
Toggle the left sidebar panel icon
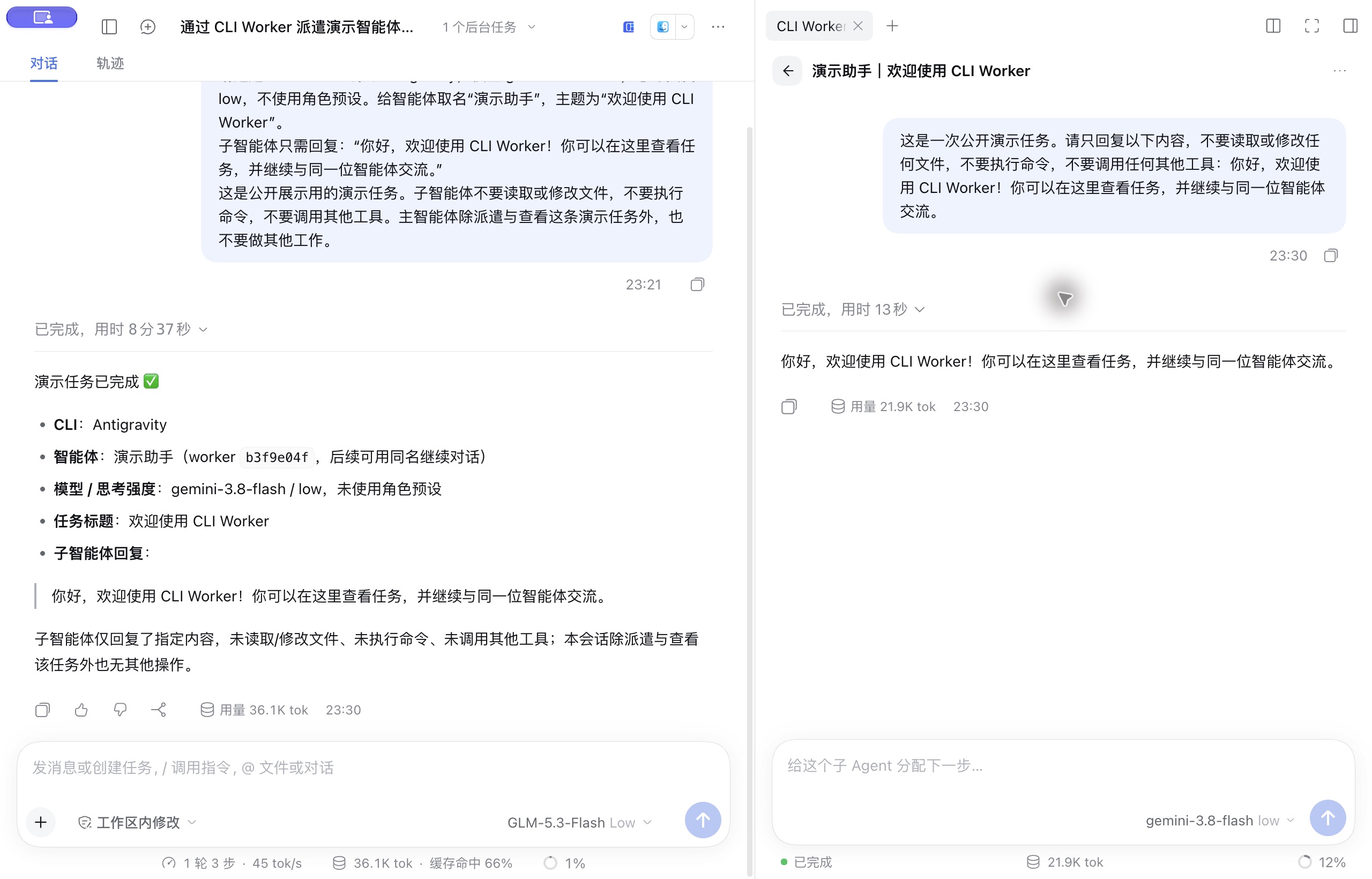coord(109,27)
